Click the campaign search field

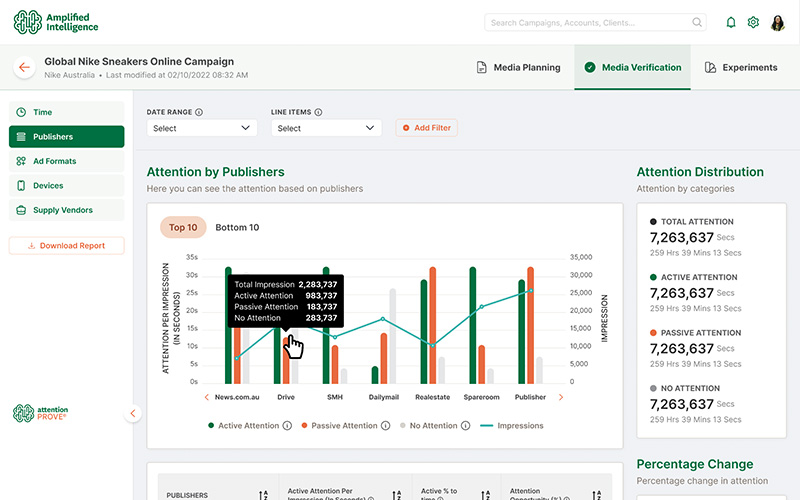595,22
